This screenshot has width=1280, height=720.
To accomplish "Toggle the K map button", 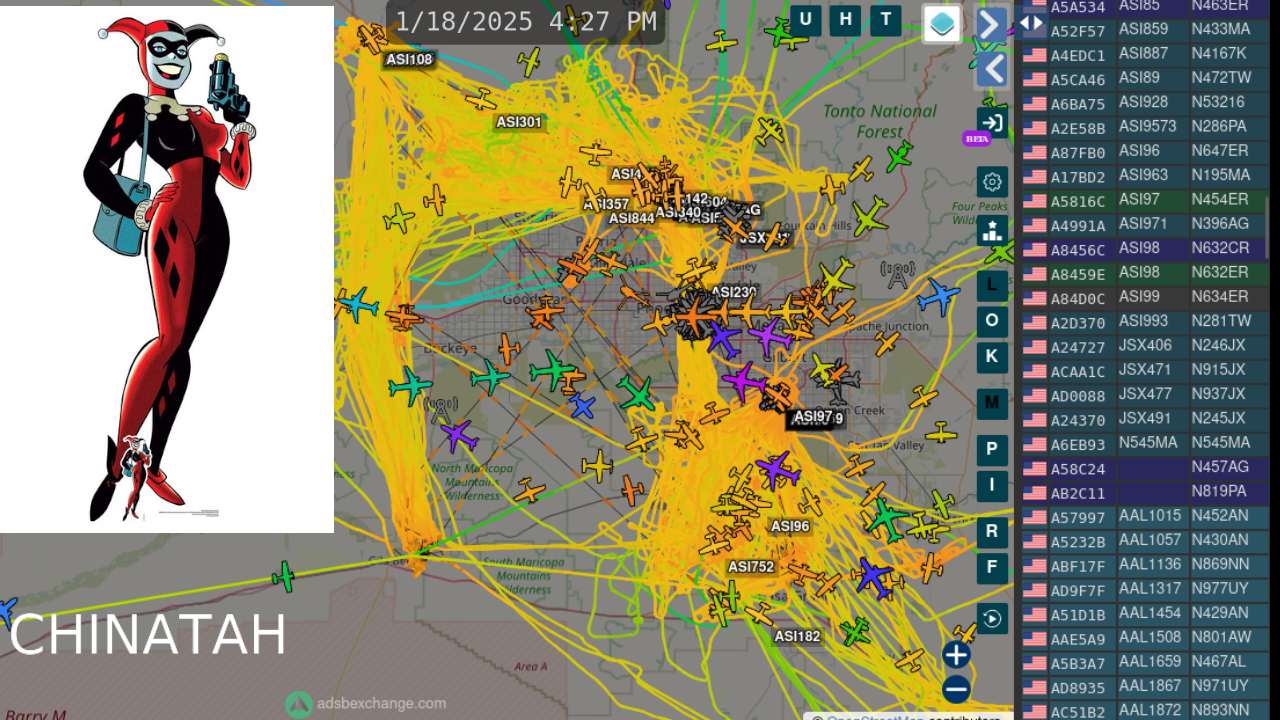I will coord(992,357).
